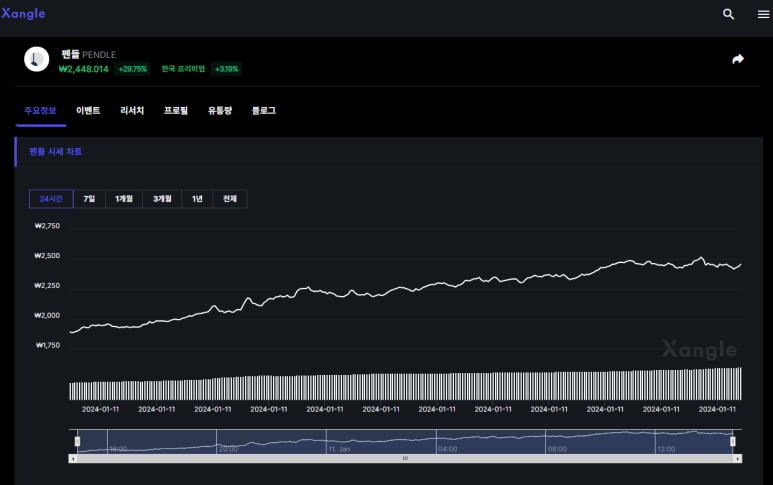Click the 11. Jan navigator marker
The width and height of the screenshot is (773, 485).
pyautogui.click(x=339, y=449)
